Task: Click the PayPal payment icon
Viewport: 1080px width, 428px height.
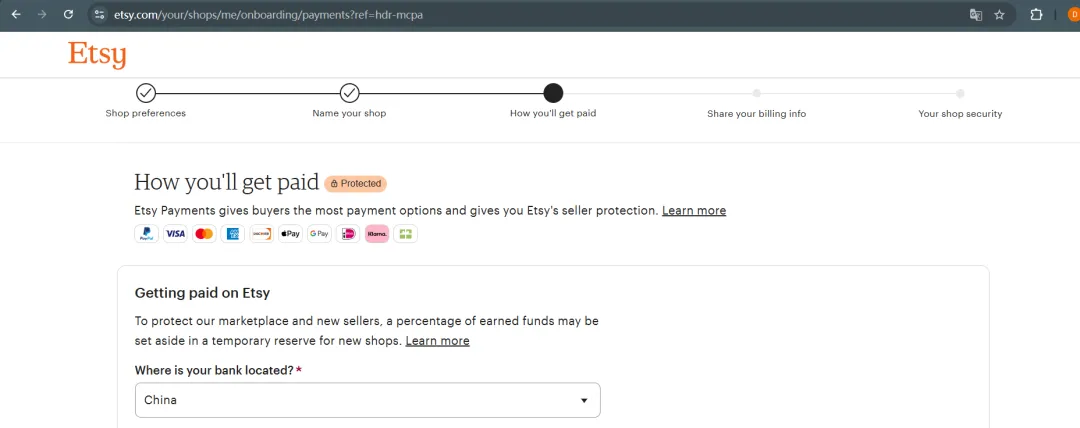Action: click(x=146, y=234)
